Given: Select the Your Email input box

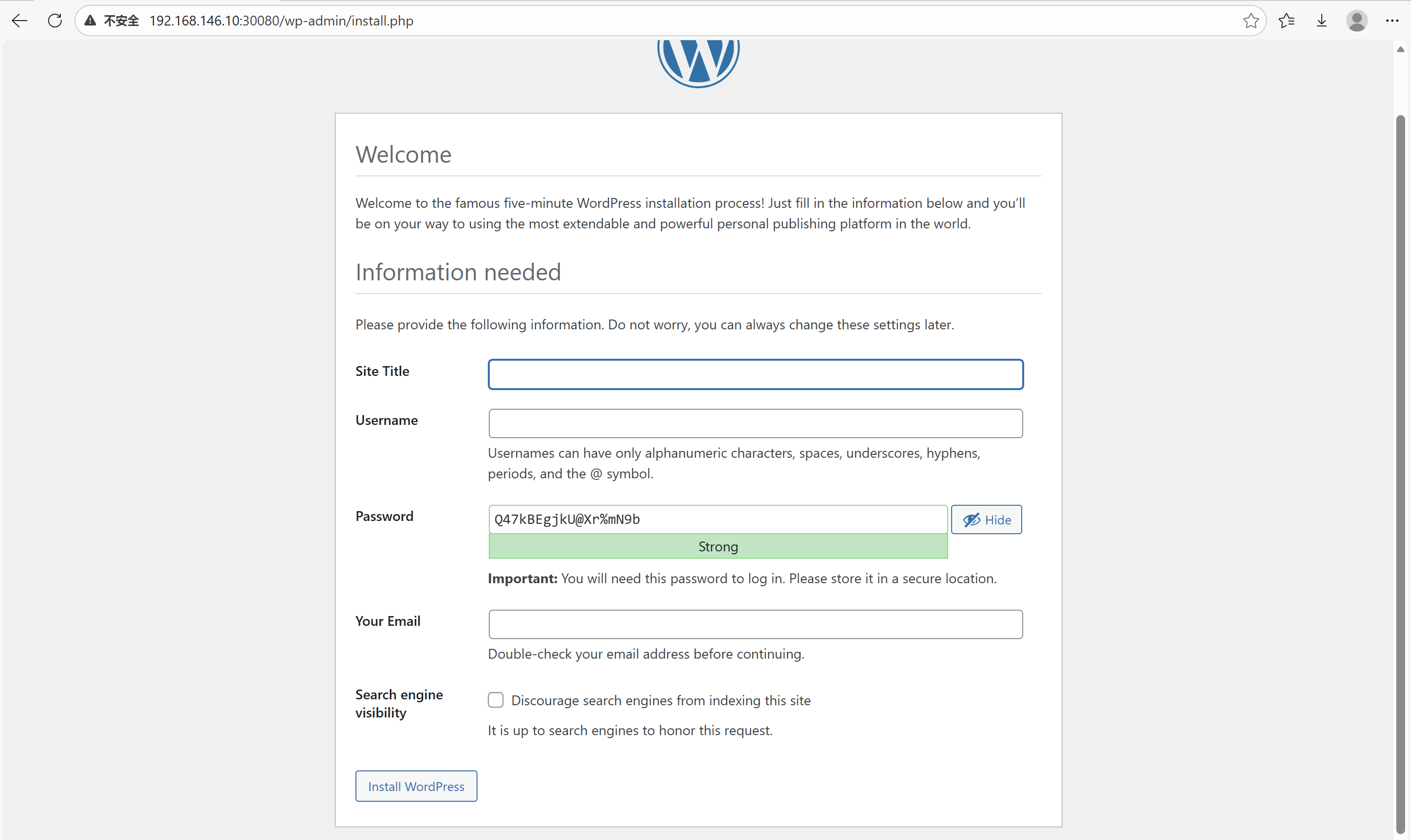Looking at the screenshot, I should [x=756, y=624].
